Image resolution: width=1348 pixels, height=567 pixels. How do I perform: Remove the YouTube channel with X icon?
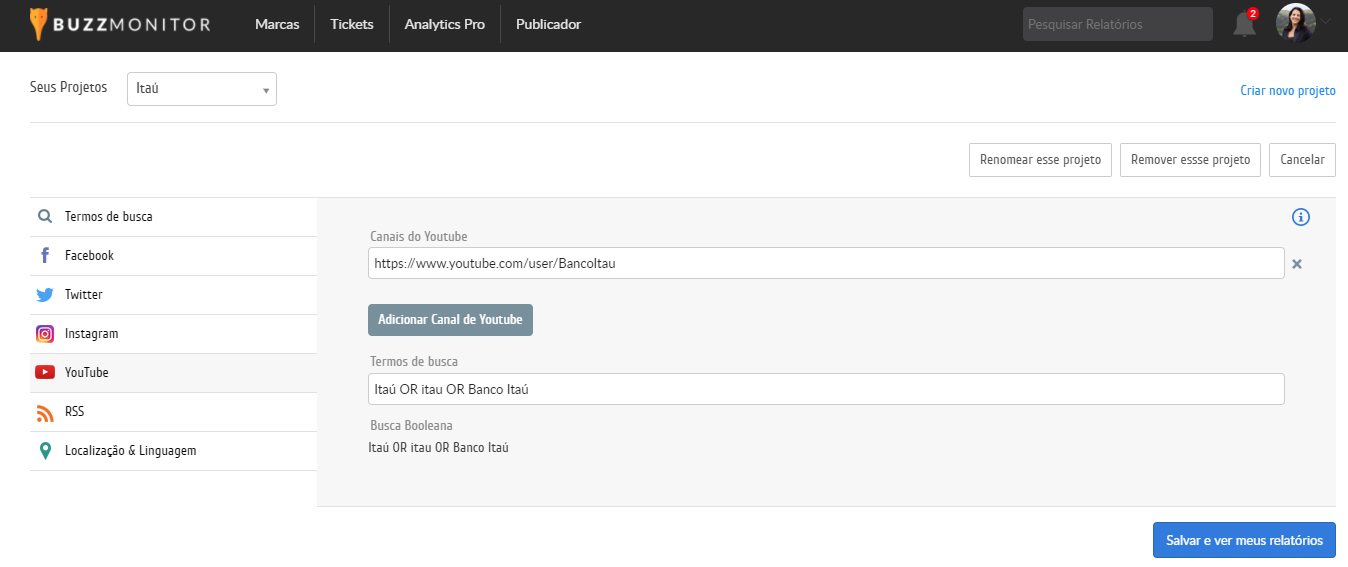coord(1297,264)
